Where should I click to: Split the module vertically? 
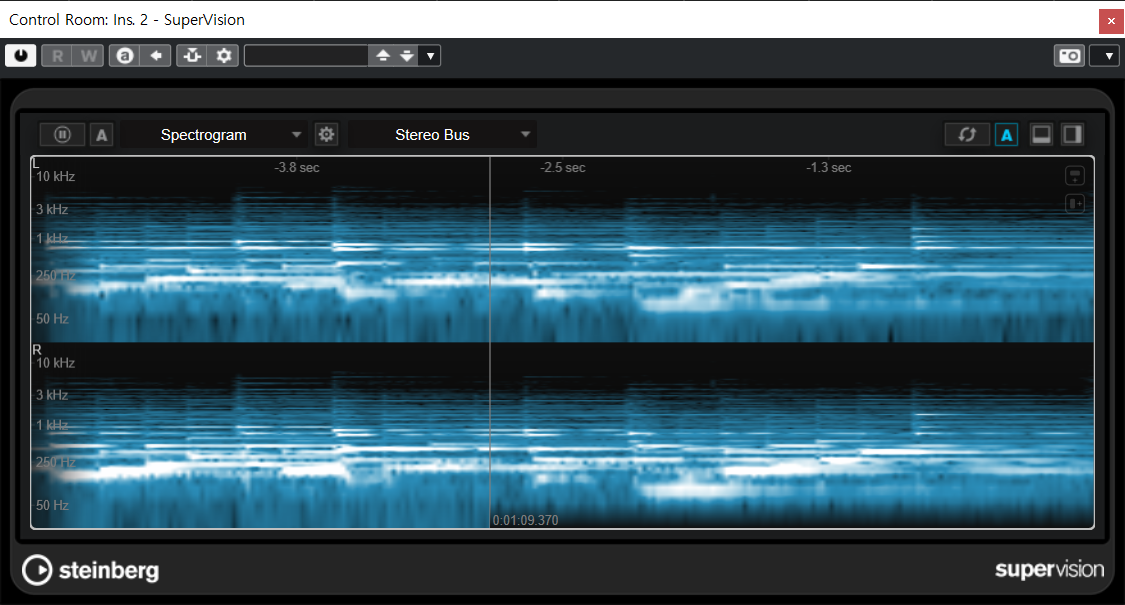point(1072,135)
